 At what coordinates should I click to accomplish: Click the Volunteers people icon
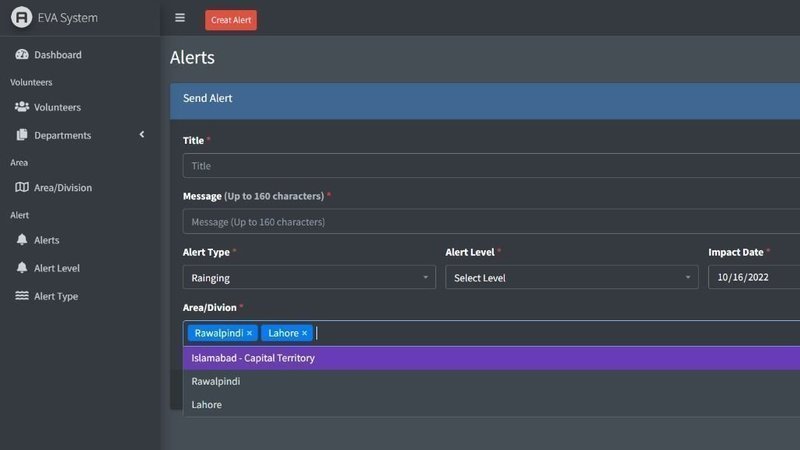(22, 107)
